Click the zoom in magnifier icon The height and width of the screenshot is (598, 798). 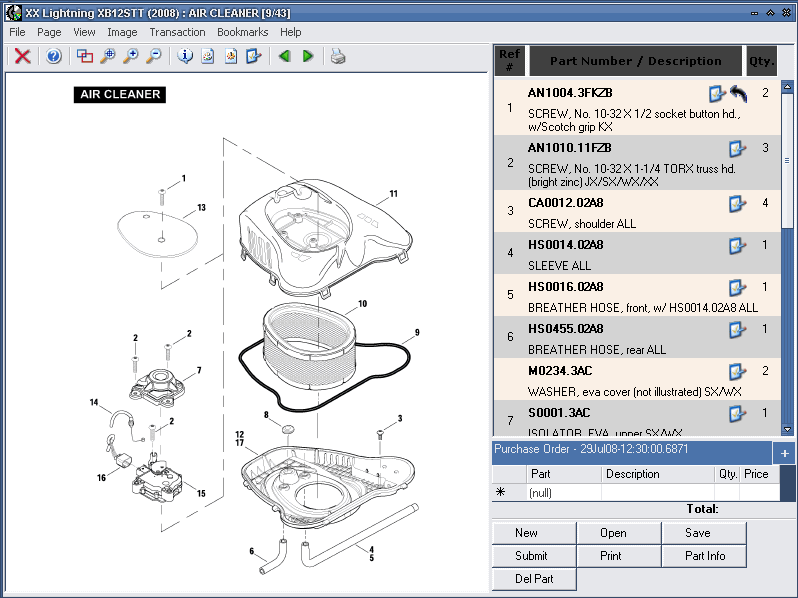tap(131, 56)
